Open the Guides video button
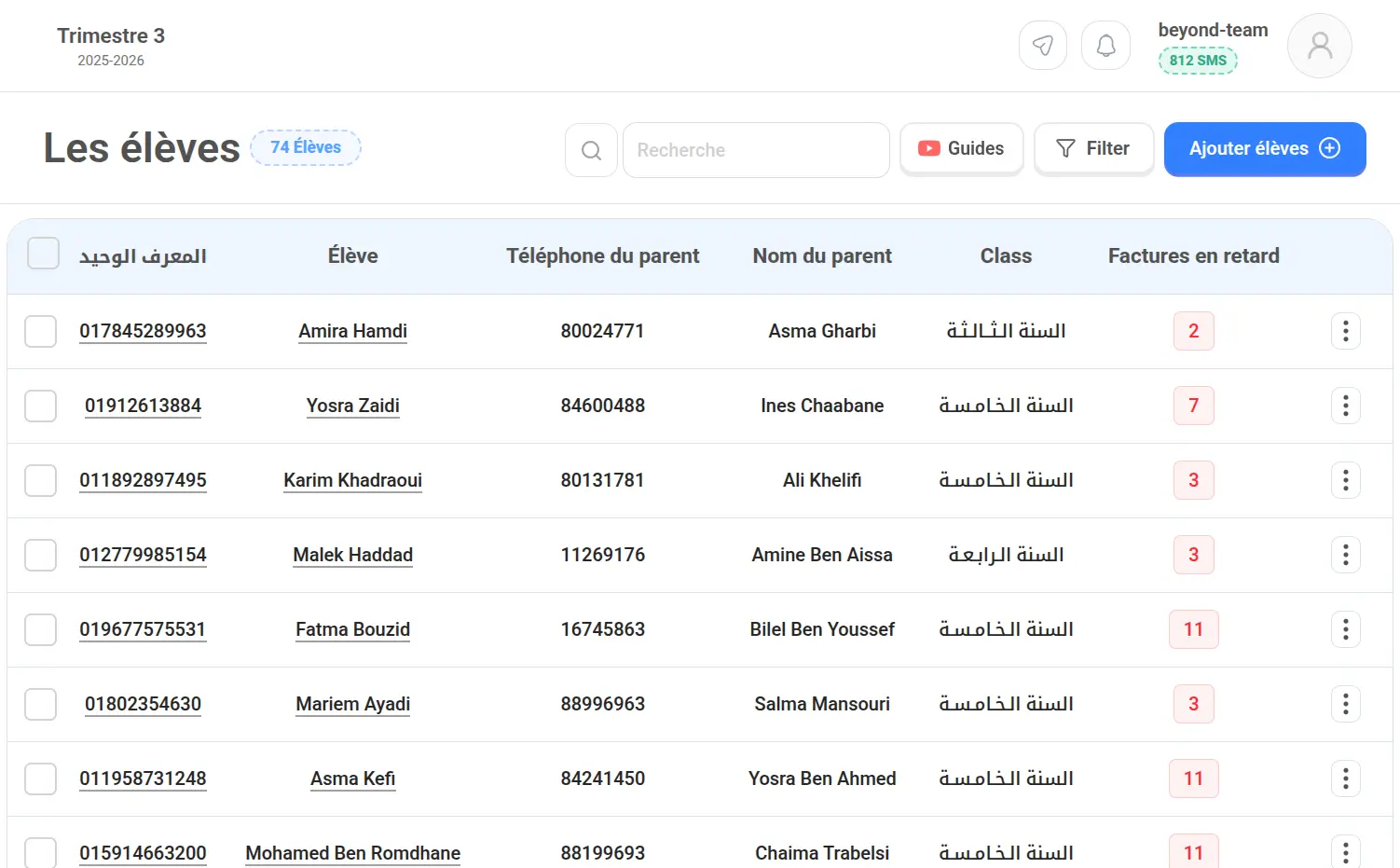Viewport: 1400px width, 868px height. tap(961, 149)
